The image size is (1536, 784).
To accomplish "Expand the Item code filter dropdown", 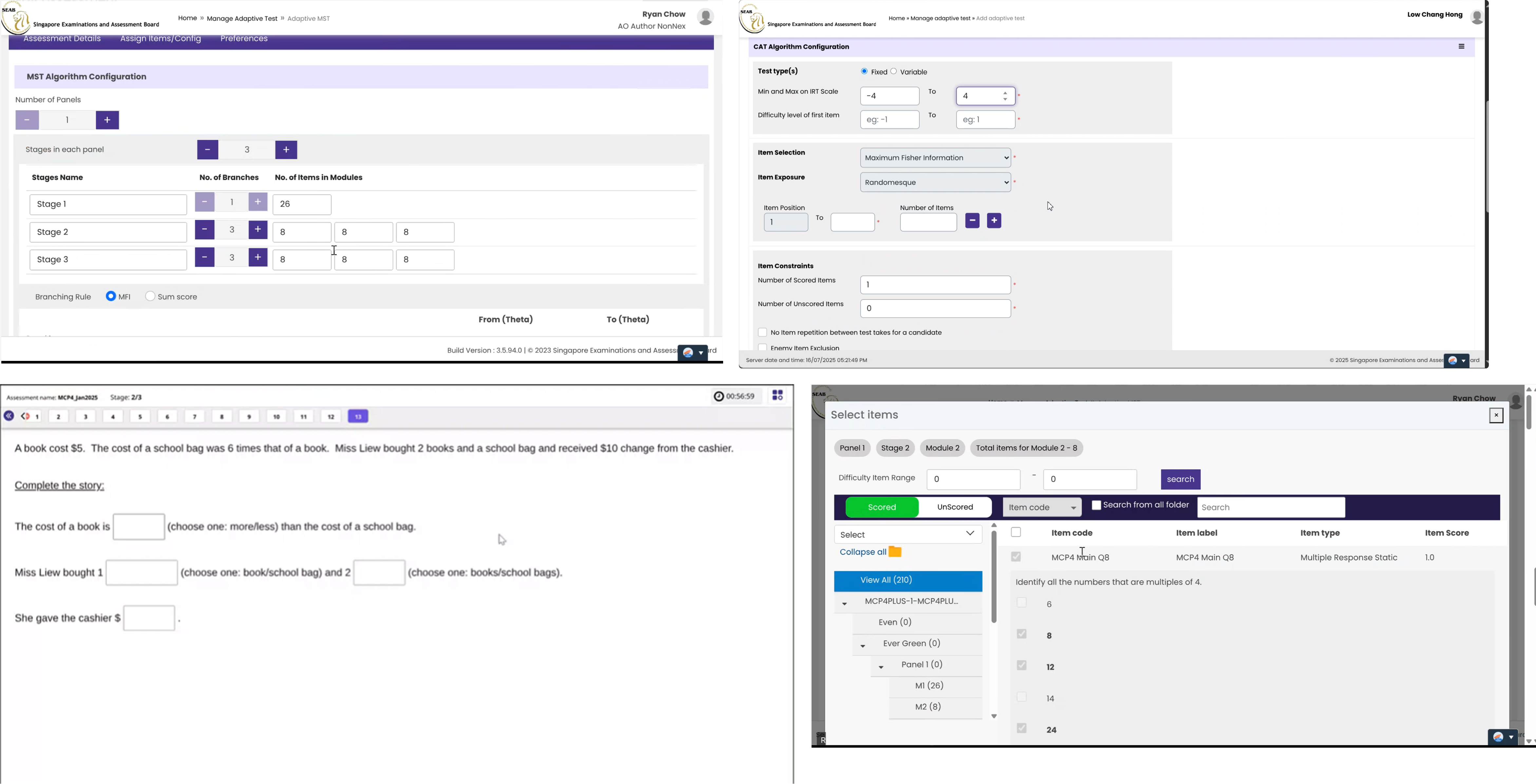I will 1042,508.
